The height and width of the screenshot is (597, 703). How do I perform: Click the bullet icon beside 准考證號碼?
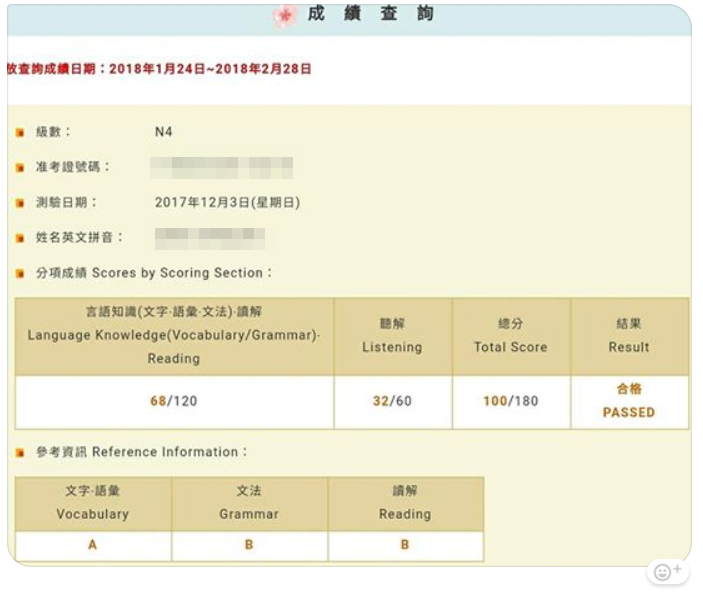coord(20,167)
